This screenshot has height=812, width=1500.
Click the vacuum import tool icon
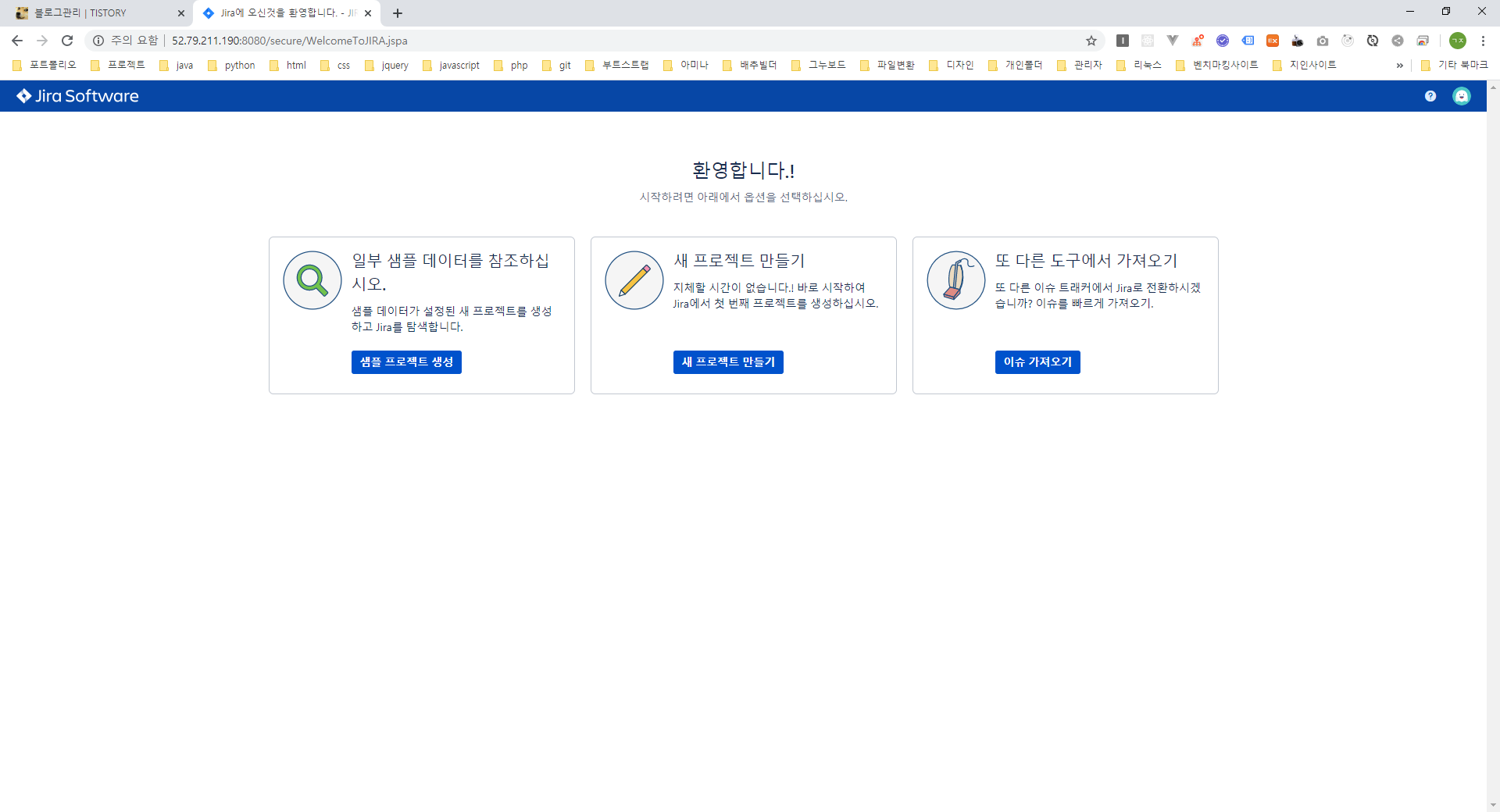(956, 280)
